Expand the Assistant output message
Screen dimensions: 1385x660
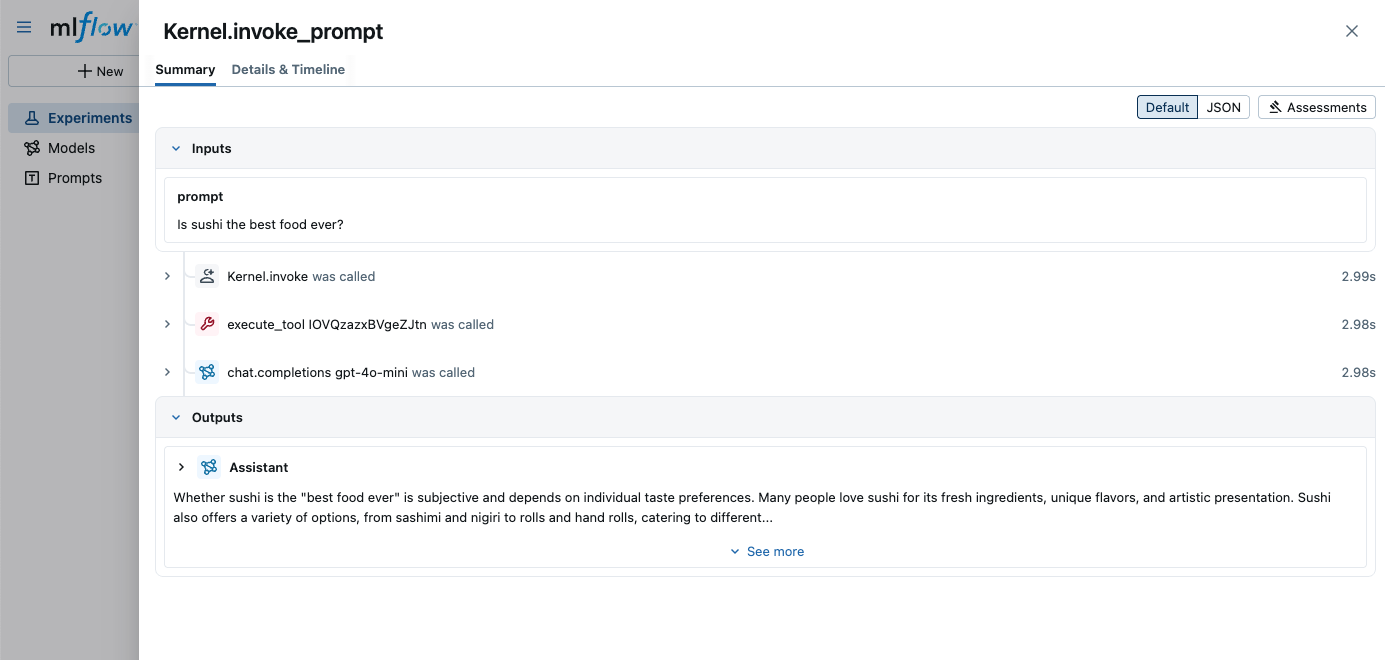click(181, 467)
